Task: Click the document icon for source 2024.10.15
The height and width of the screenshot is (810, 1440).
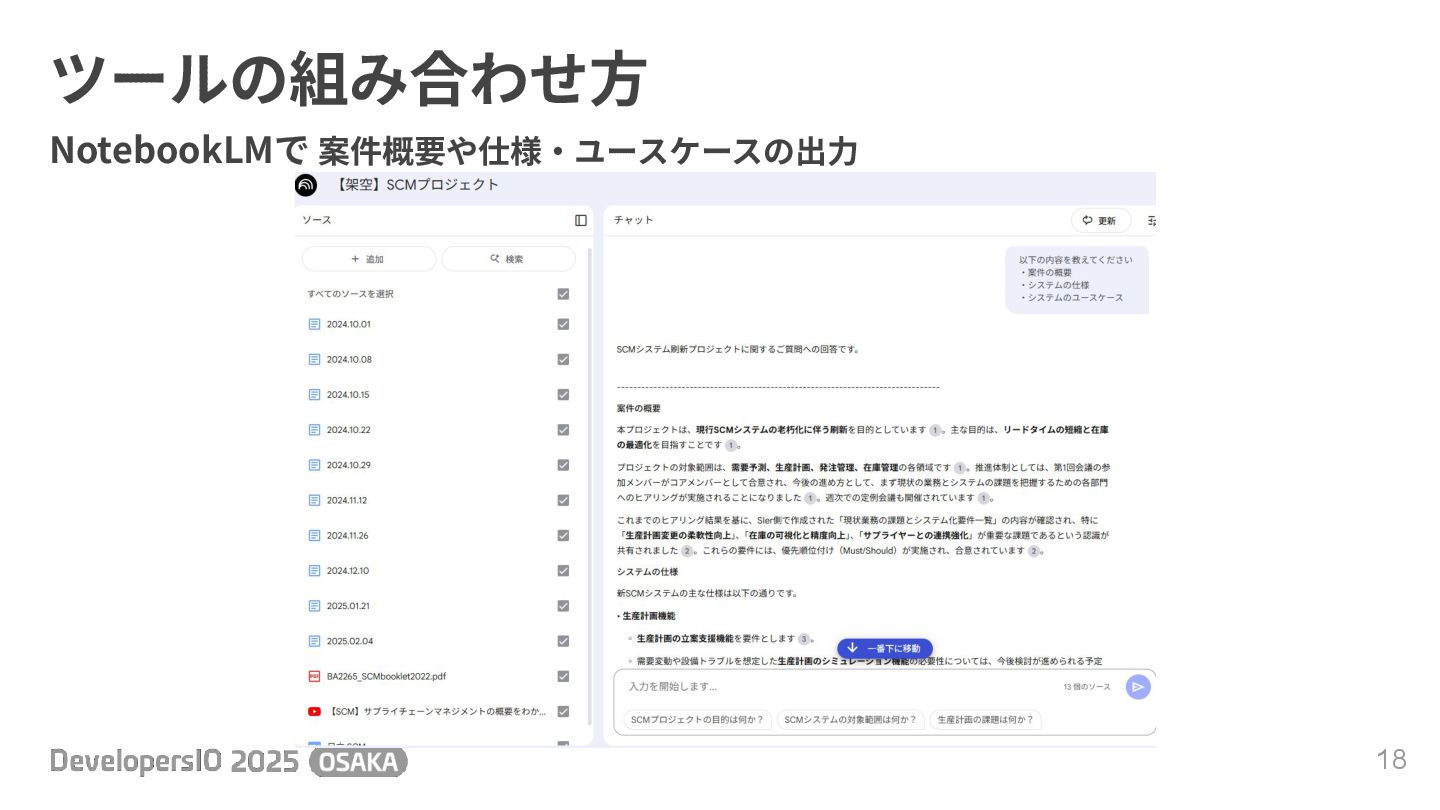Action: 314,394
